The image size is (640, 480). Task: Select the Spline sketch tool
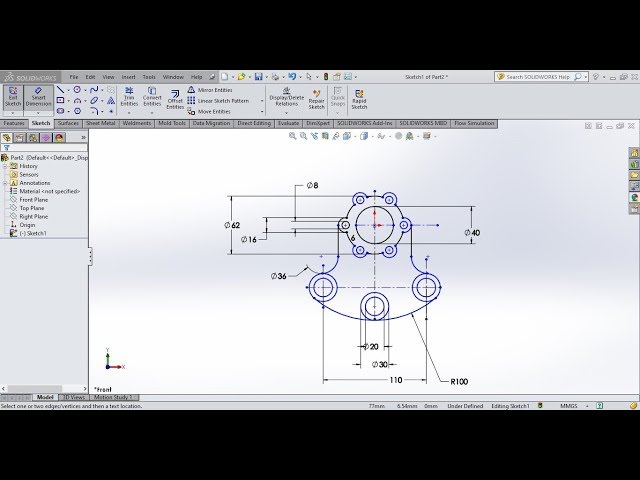coord(94,90)
